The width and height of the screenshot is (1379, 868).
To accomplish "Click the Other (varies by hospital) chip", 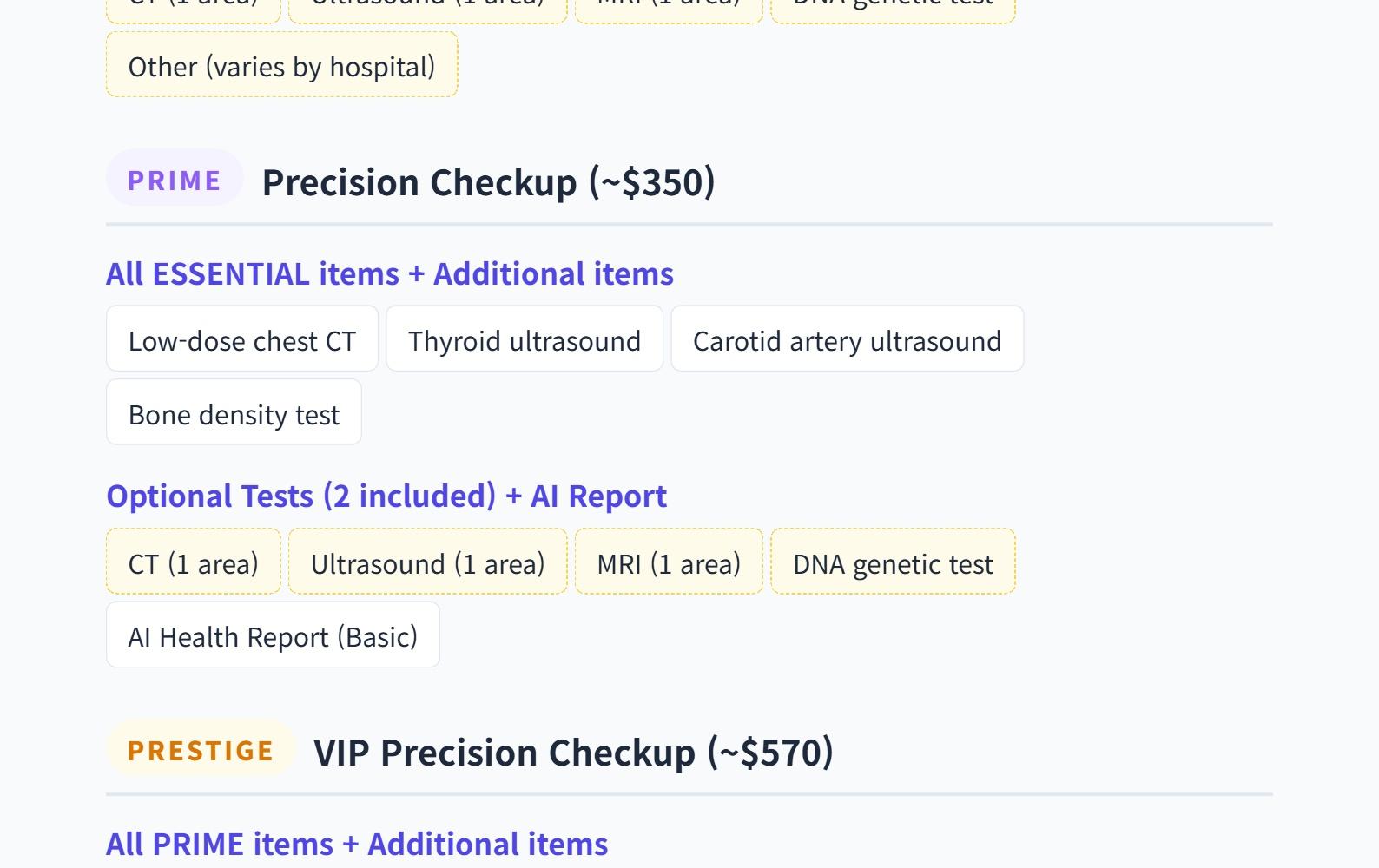I will [x=281, y=66].
